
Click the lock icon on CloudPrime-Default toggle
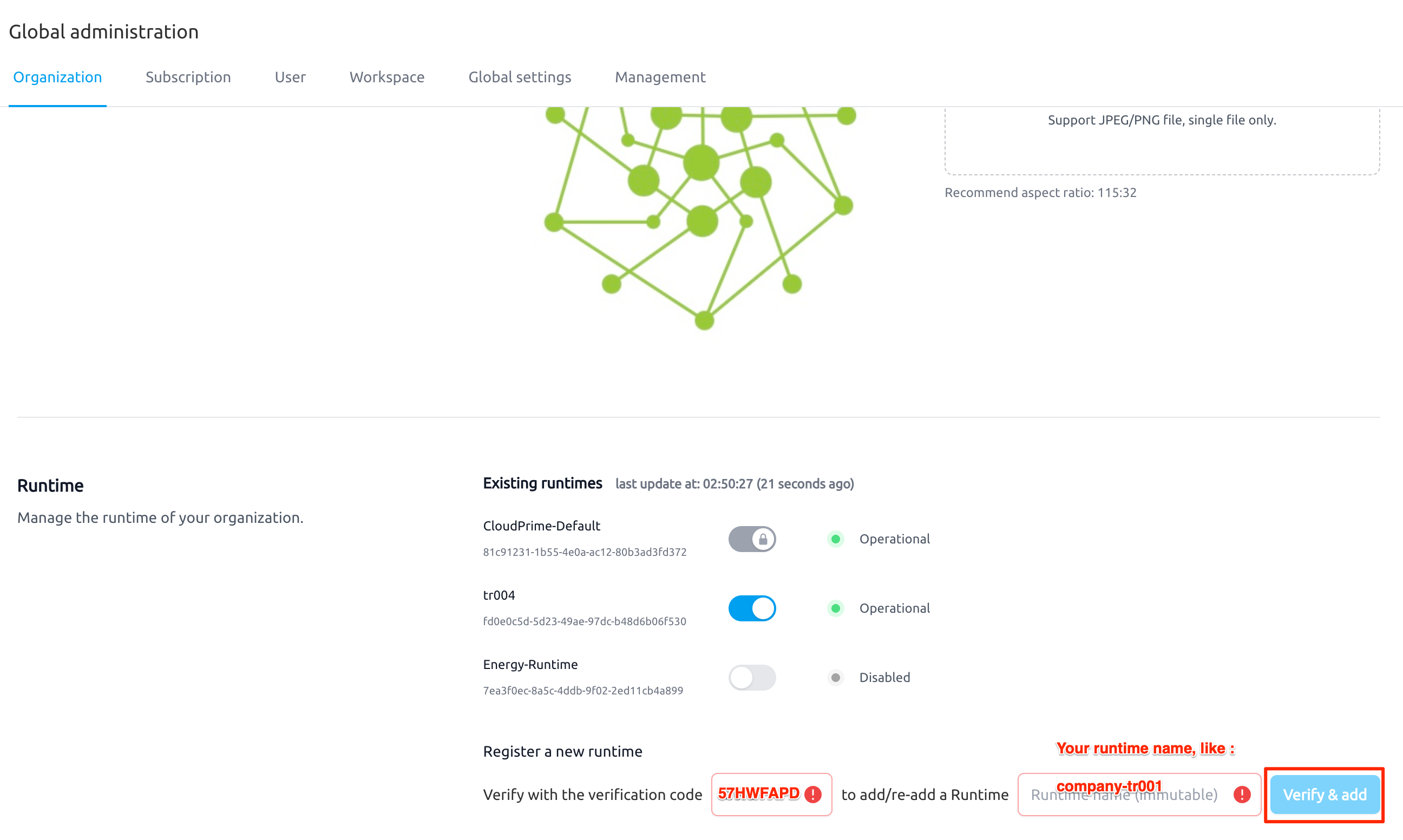point(763,539)
